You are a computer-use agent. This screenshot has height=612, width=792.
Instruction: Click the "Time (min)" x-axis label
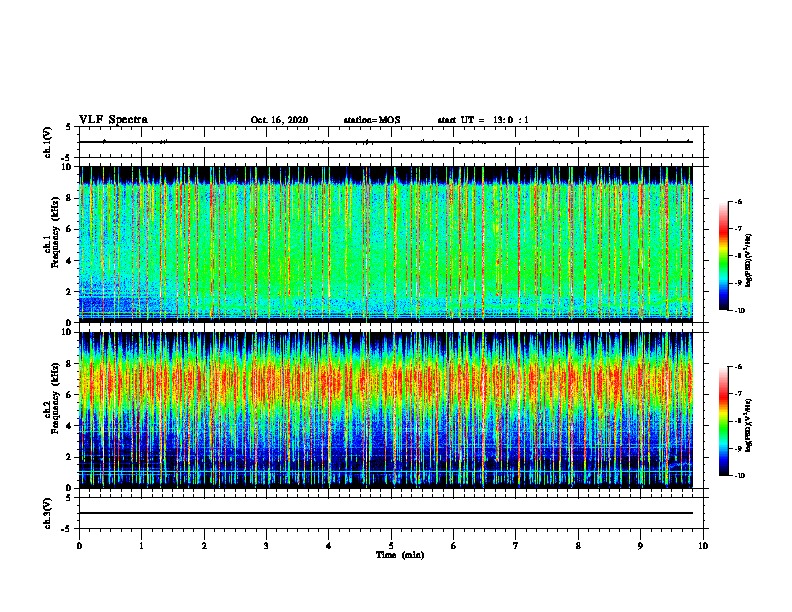pos(400,555)
